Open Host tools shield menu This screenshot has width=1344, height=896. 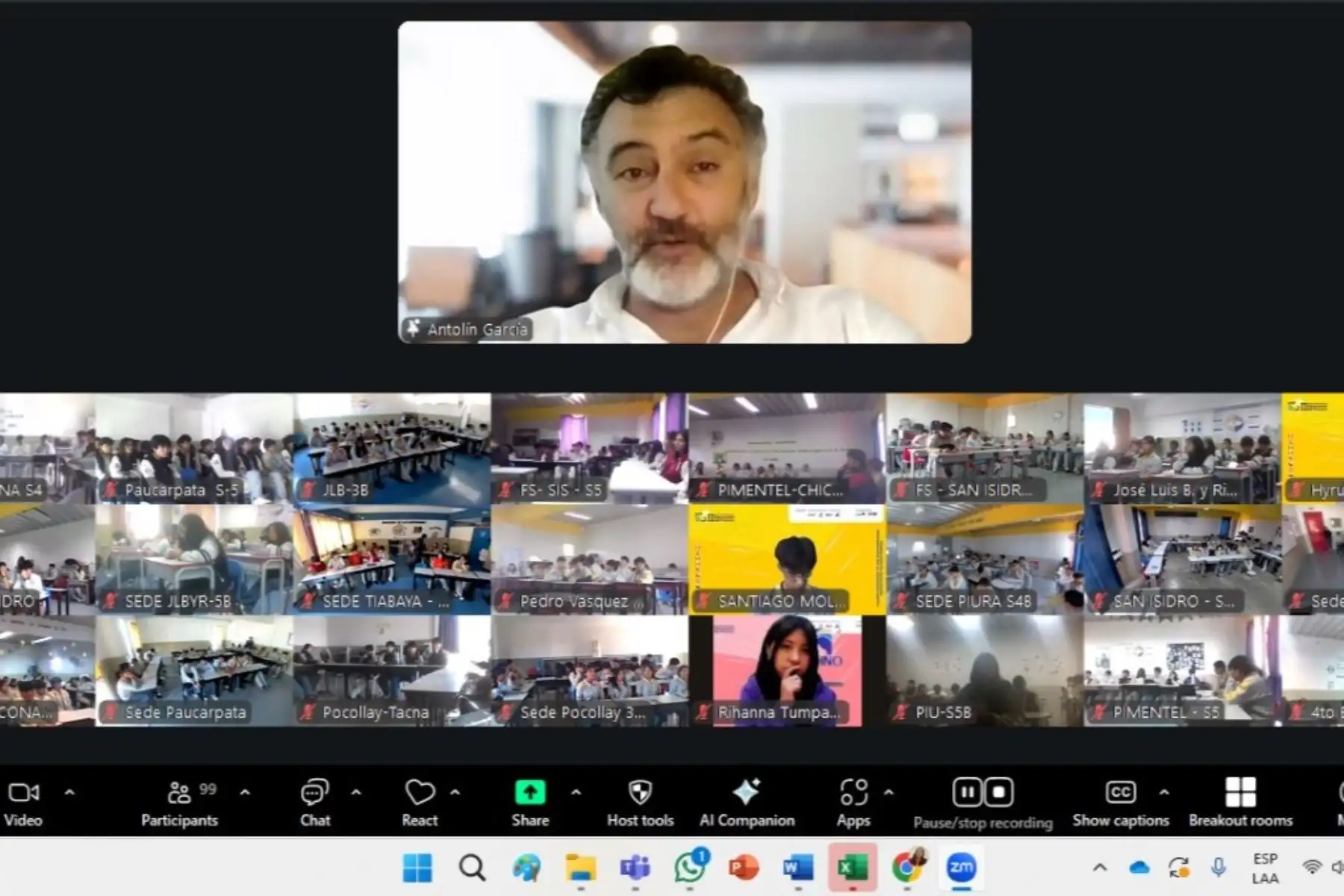pos(640,803)
